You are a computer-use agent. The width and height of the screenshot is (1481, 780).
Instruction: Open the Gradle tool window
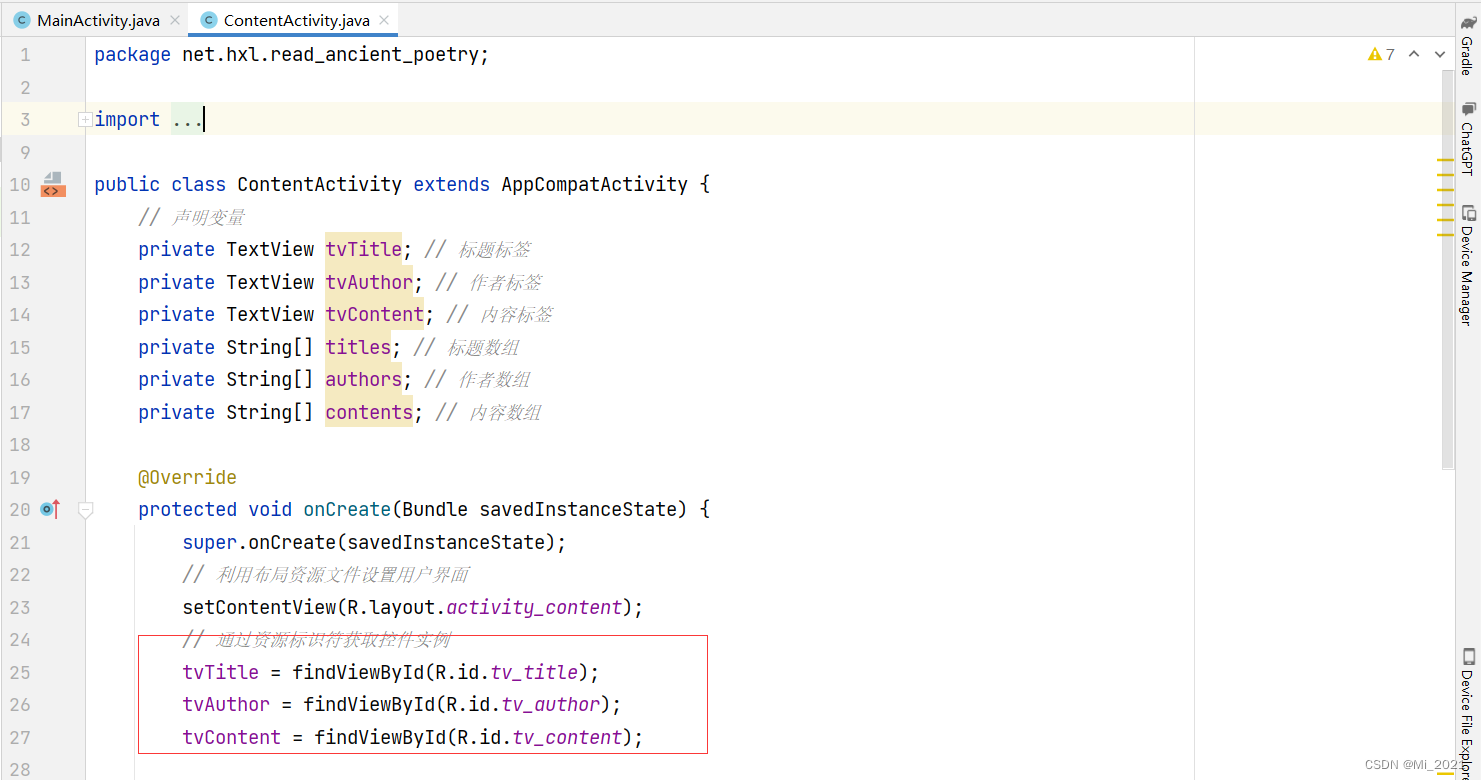(x=1467, y=45)
